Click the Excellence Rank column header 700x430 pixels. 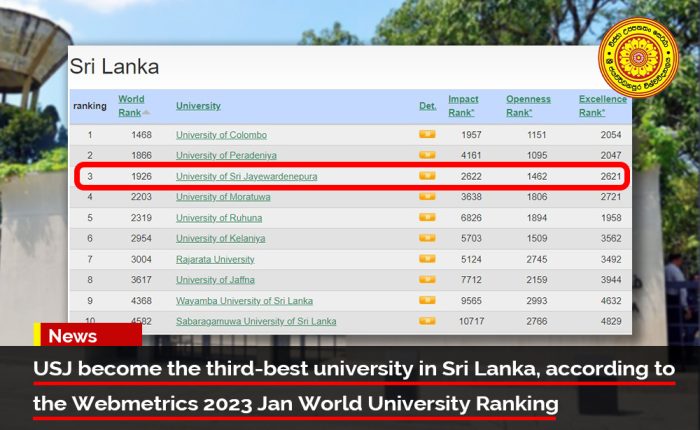point(602,105)
